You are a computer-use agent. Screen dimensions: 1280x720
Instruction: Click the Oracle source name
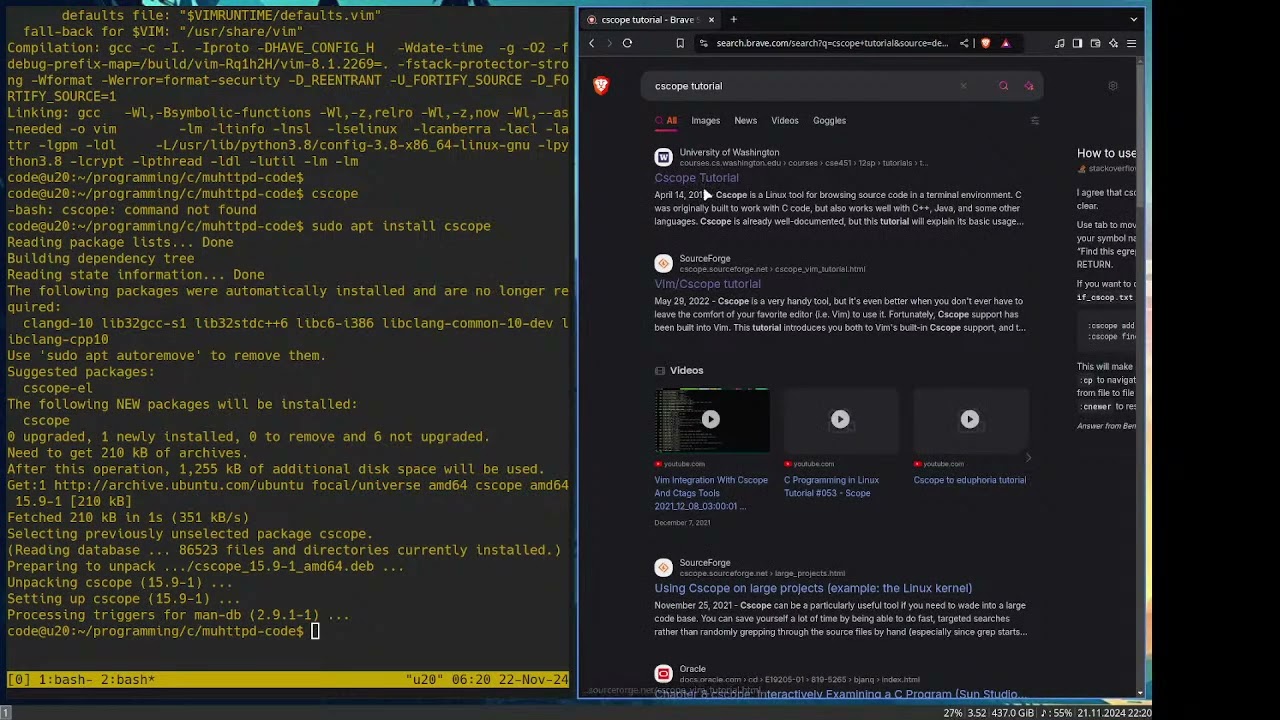(x=692, y=669)
